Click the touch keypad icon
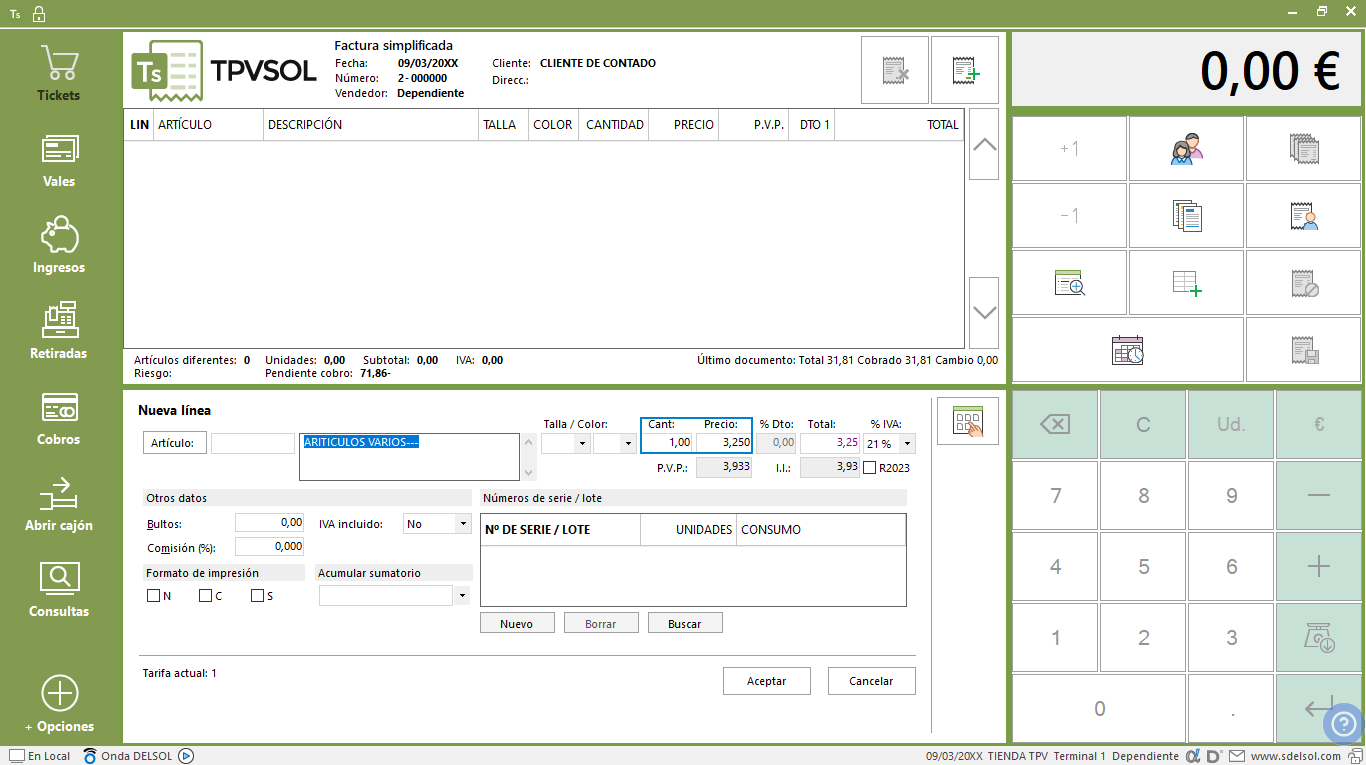1366x765 pixels. point(967,421)
